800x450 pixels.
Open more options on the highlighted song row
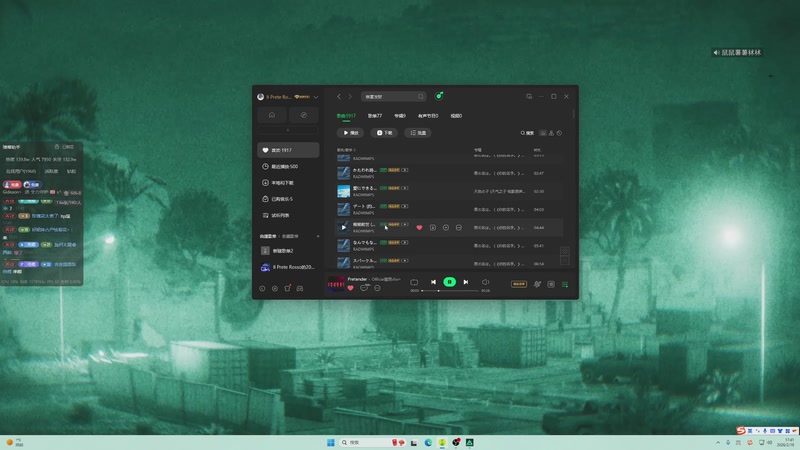pyautogui.click(x=459, y=228)
